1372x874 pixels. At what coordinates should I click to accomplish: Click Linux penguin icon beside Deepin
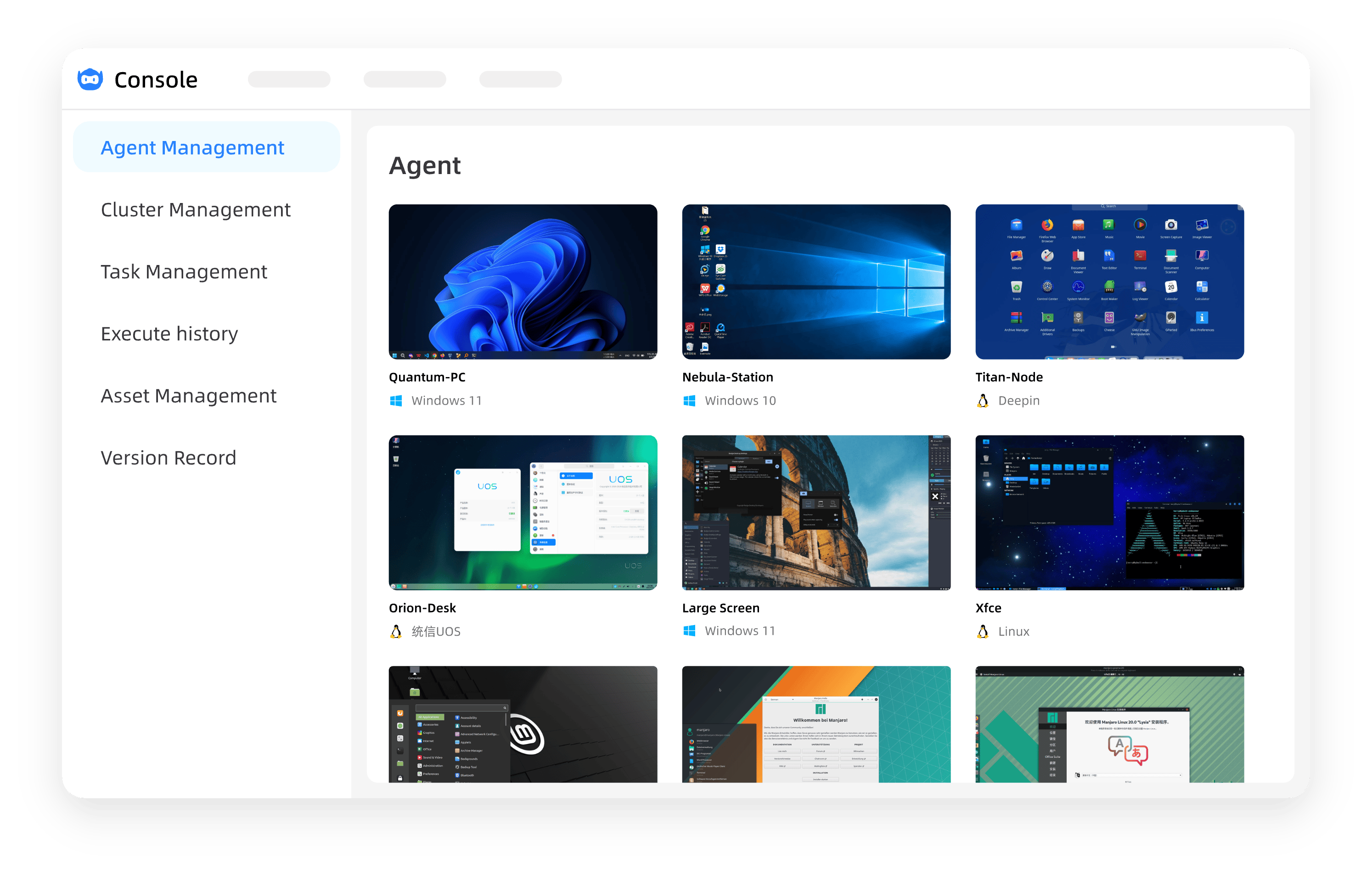point(982,400)
